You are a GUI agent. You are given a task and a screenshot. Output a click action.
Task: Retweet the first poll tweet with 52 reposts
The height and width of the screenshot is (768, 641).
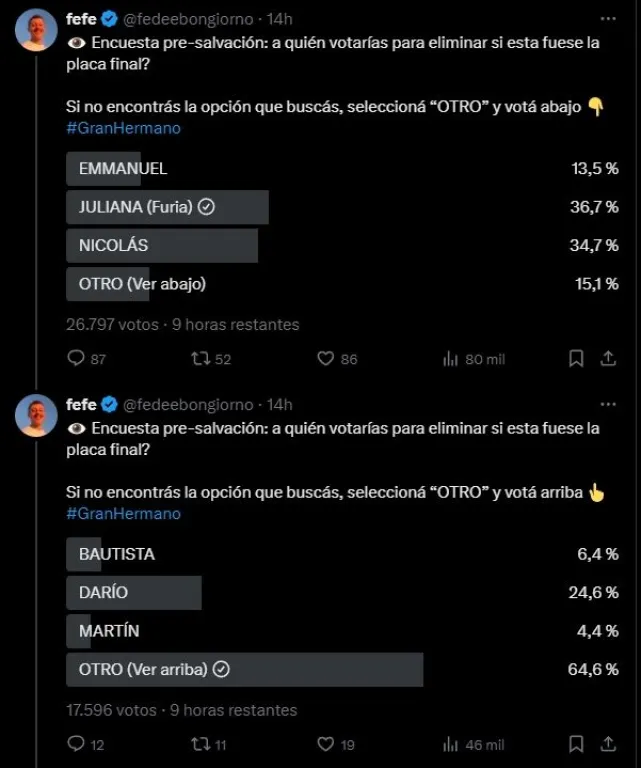point(211,359)
